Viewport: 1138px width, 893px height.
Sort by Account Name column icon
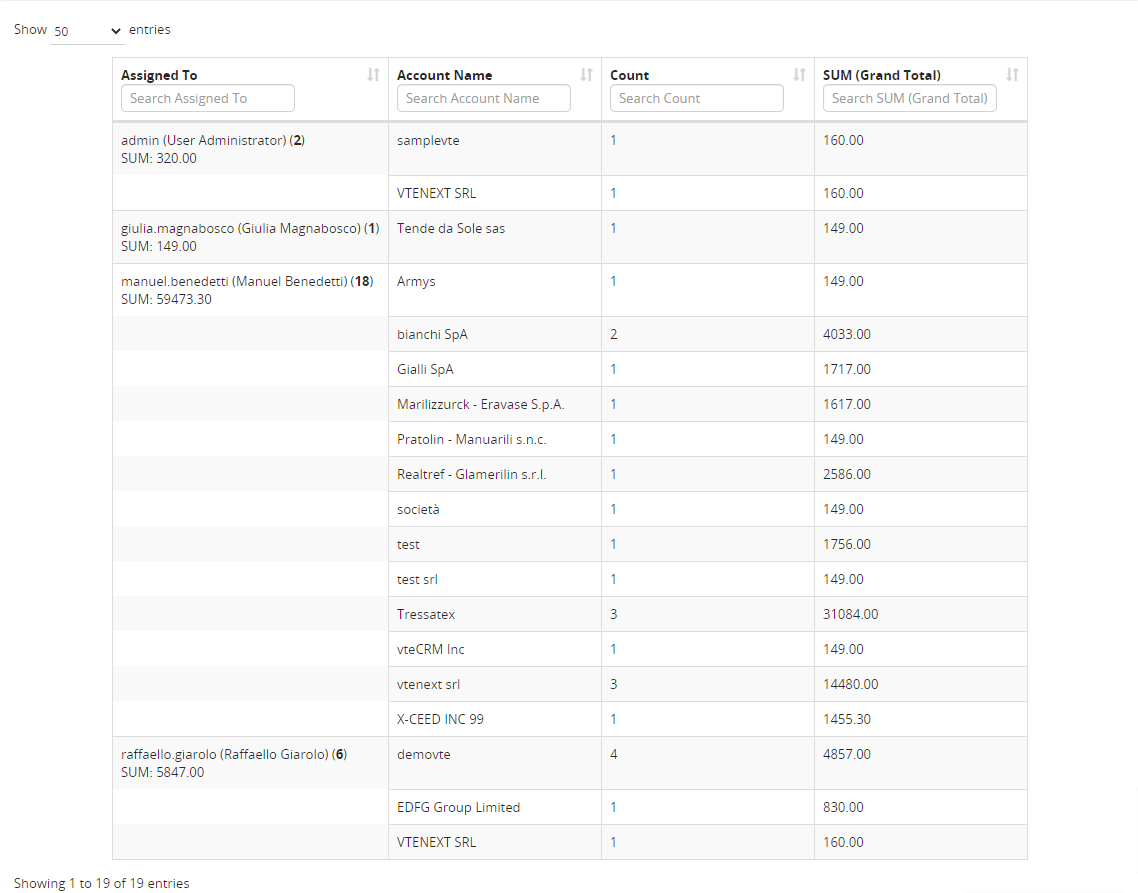[x=586, y=75]
